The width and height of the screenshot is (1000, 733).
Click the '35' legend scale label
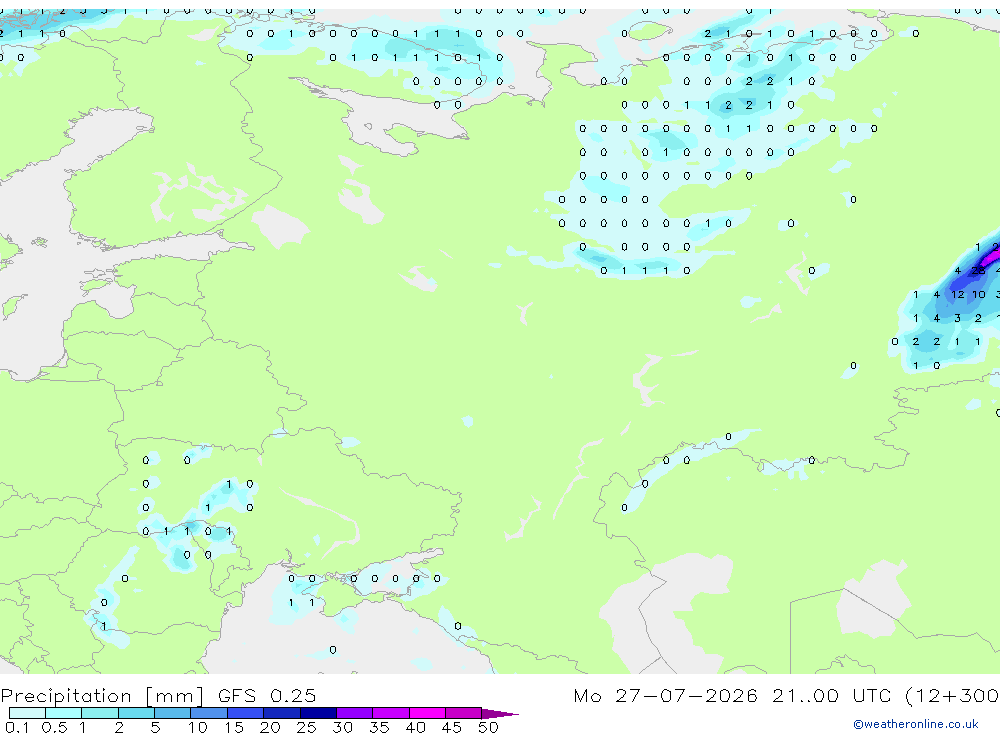379,727
